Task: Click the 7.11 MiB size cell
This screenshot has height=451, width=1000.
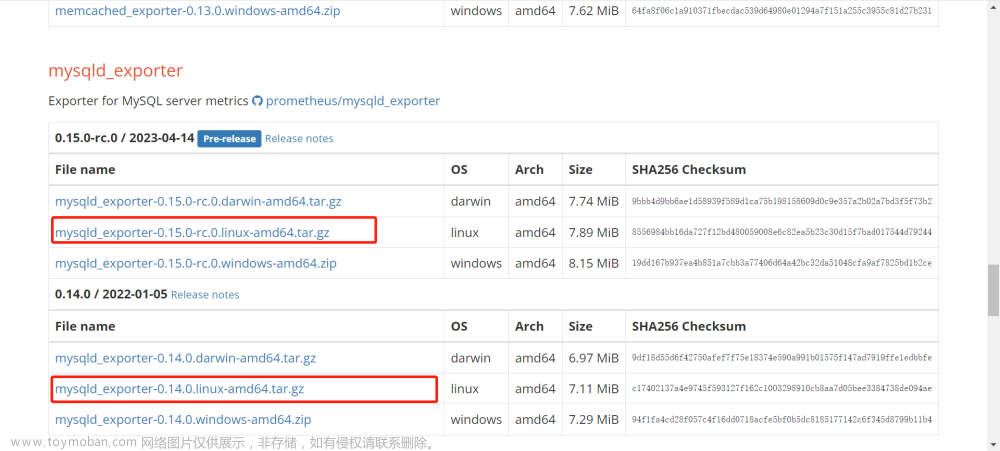Action: click(x=594, y=388)
